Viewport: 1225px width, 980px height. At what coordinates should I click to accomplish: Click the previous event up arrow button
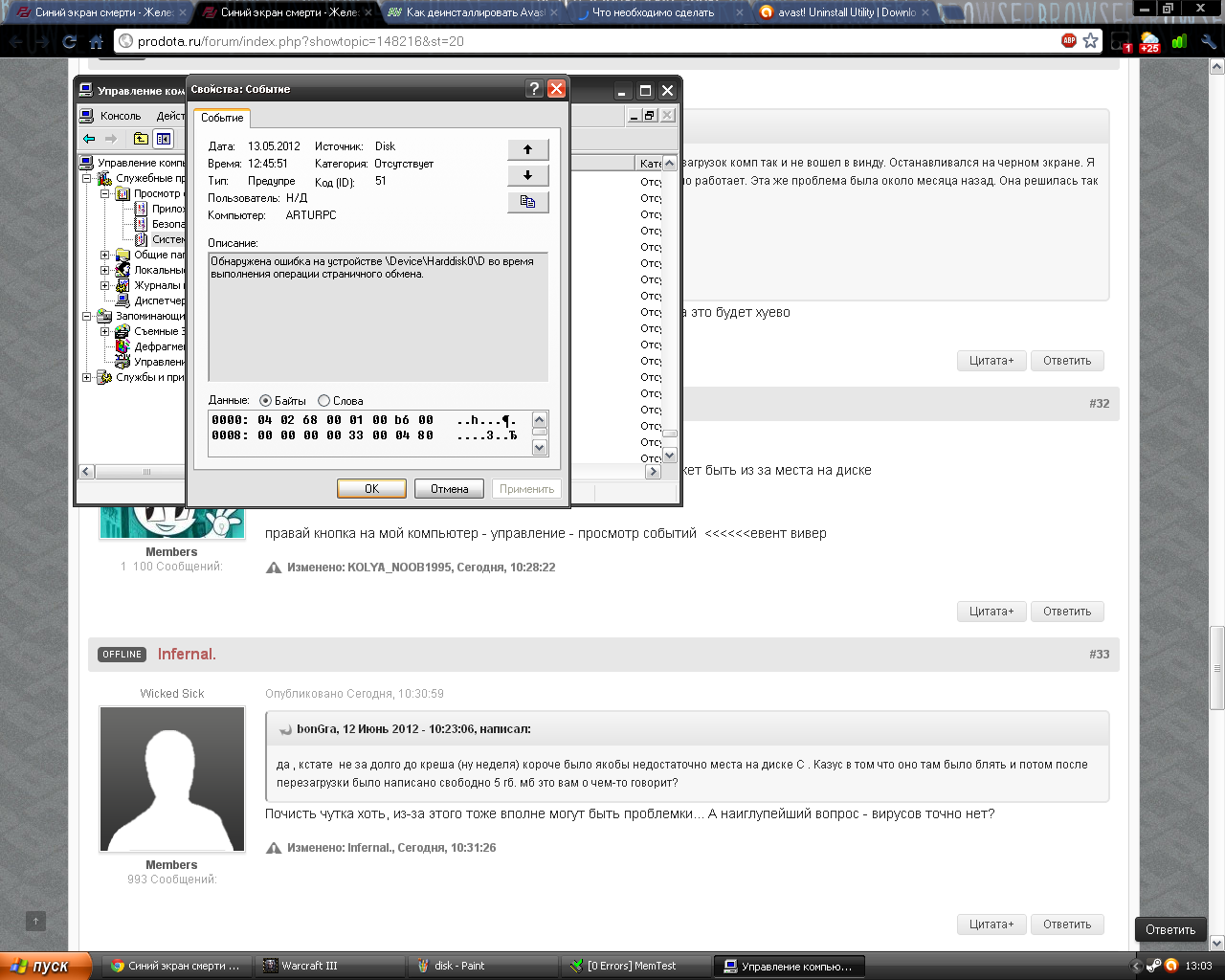(x=527, y=149)
